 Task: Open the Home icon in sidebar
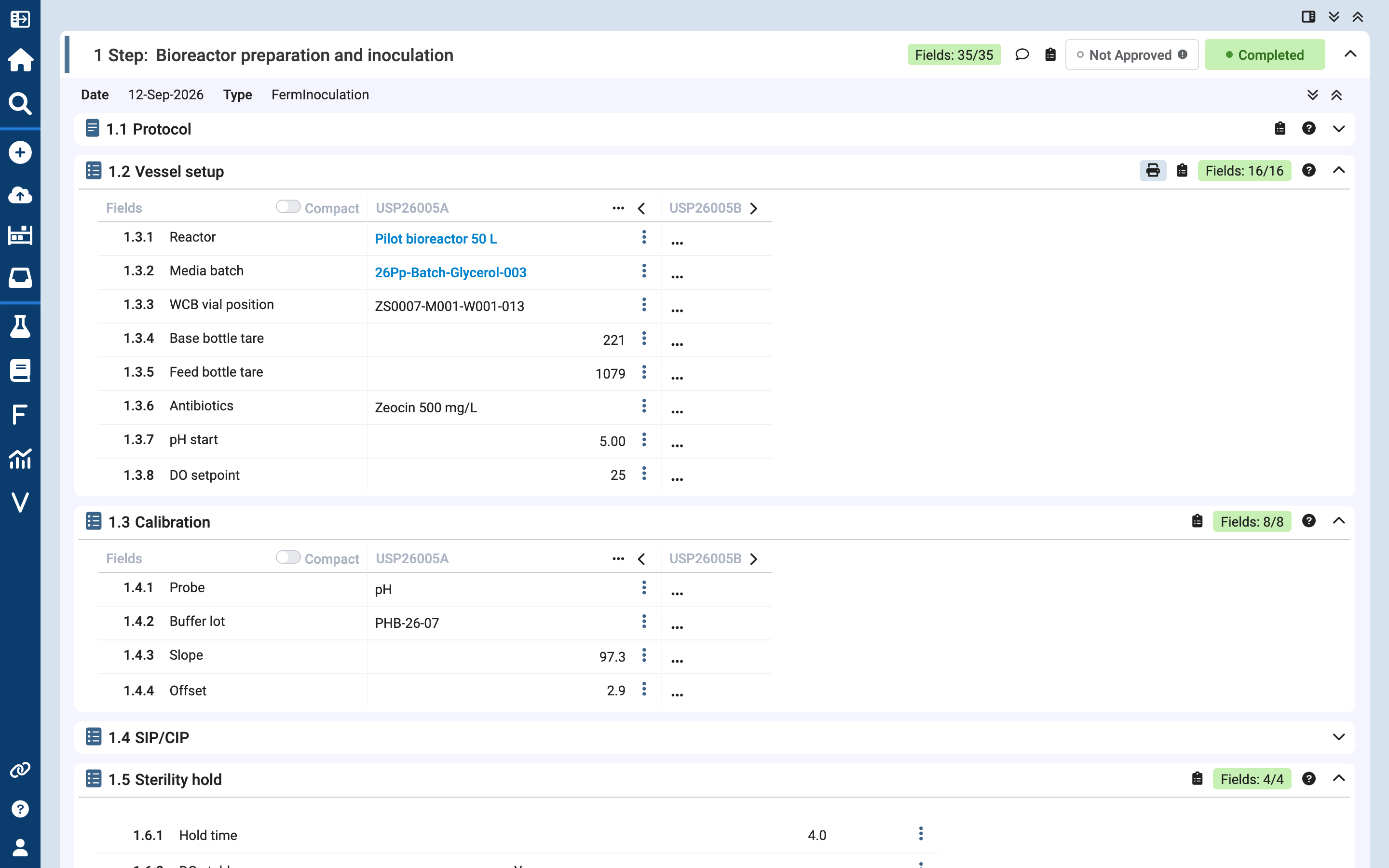(20, 60)
